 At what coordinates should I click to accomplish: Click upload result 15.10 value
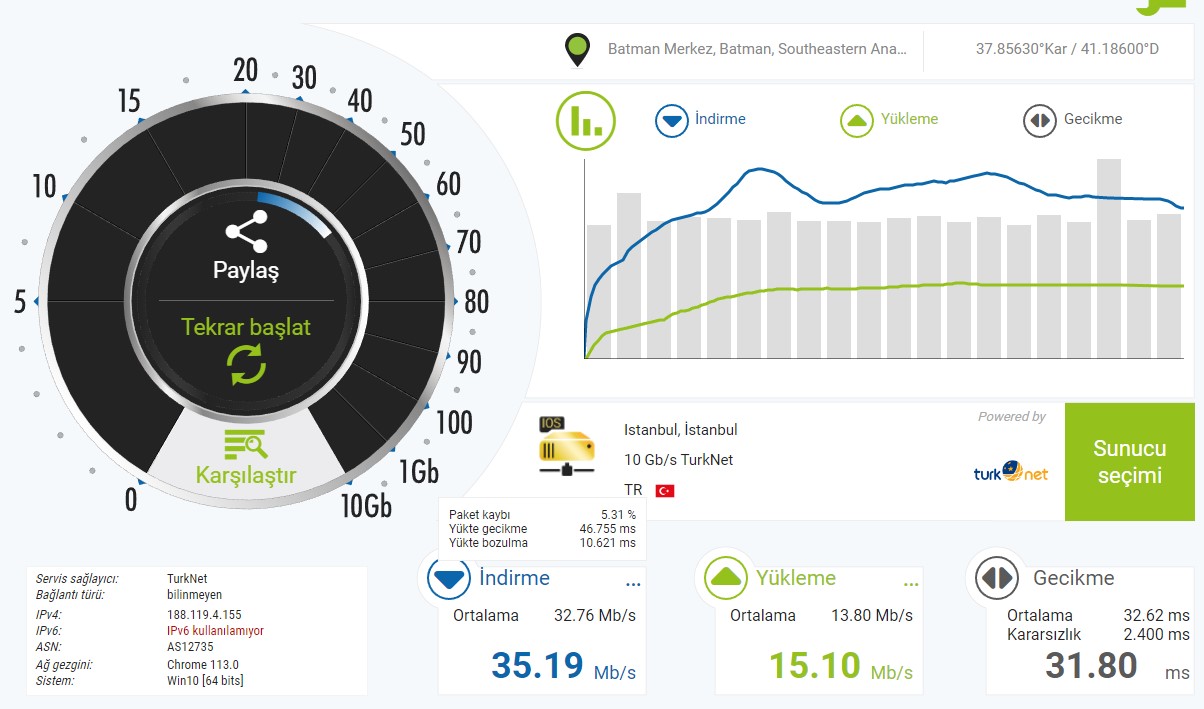(x=814, y=665)
